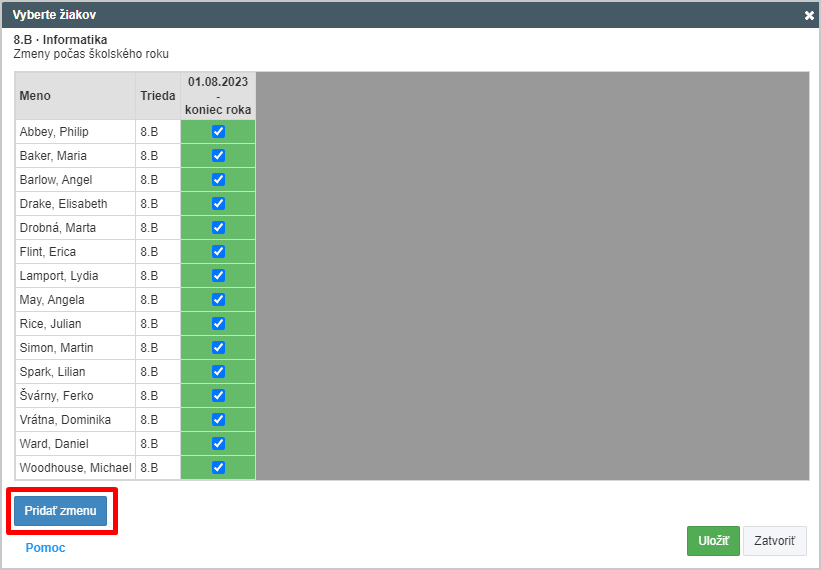821x570 pixels.
Task: Toggle the checkbox for Baker, Maria
Action: (x=218, y=155)
